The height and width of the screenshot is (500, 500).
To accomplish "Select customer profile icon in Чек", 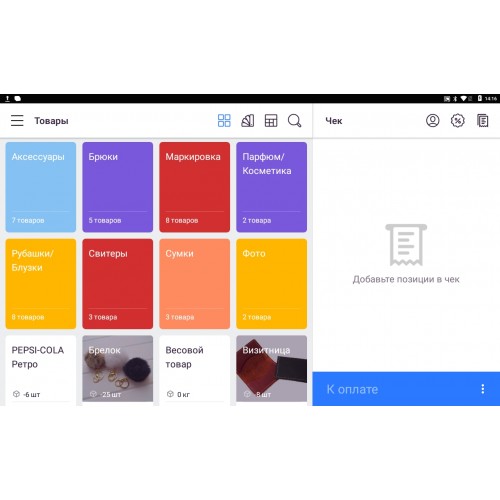I will coord(433,121).
